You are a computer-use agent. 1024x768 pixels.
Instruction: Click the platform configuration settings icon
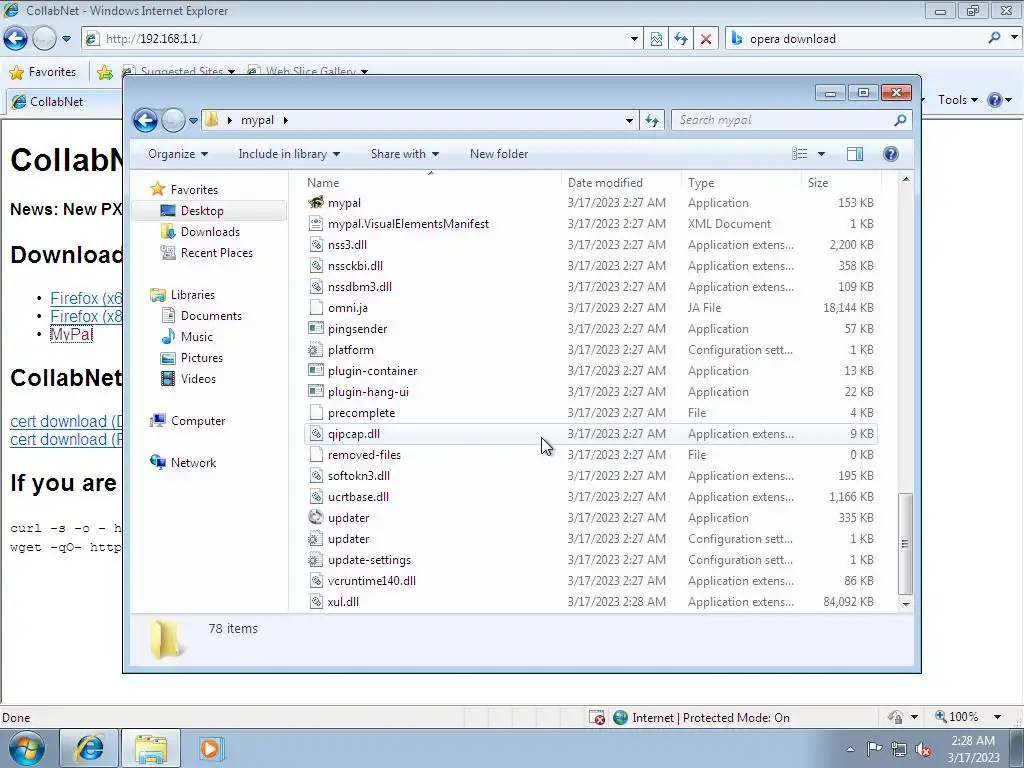pyautogui.click(x=316, y=349)
